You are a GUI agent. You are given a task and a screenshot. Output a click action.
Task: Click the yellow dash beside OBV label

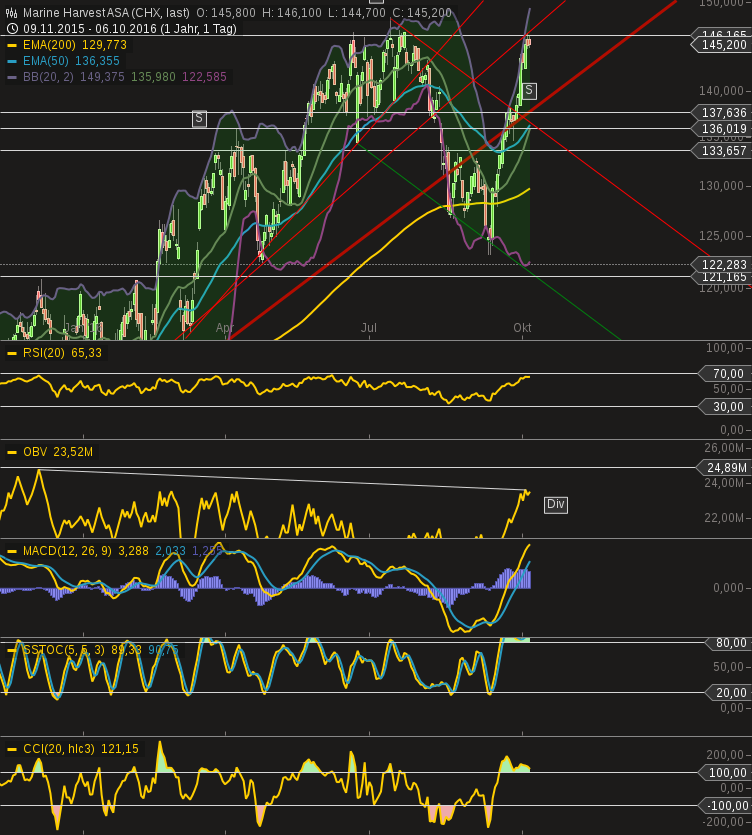point(12,452)
